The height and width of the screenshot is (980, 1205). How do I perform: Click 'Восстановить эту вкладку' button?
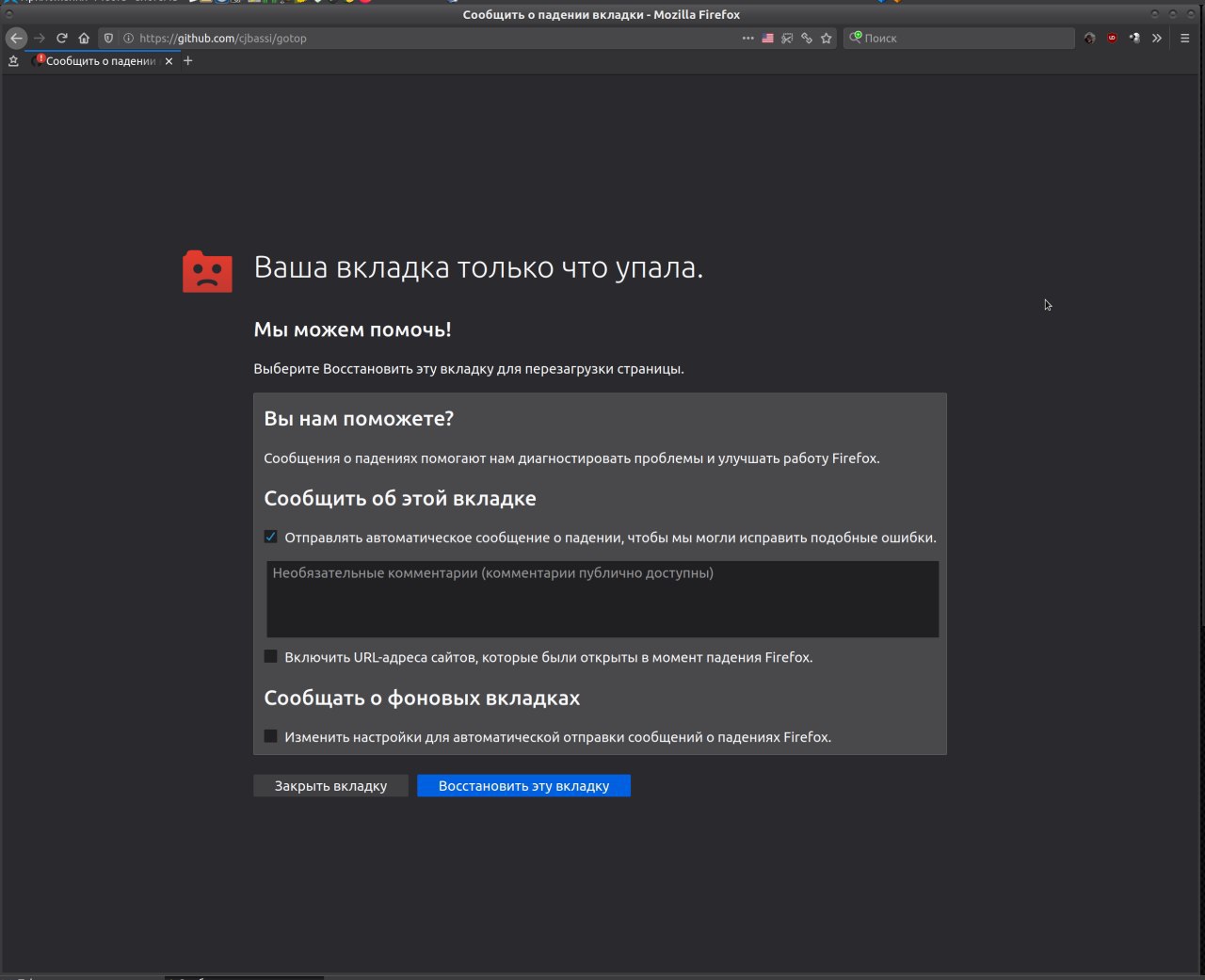523,785
